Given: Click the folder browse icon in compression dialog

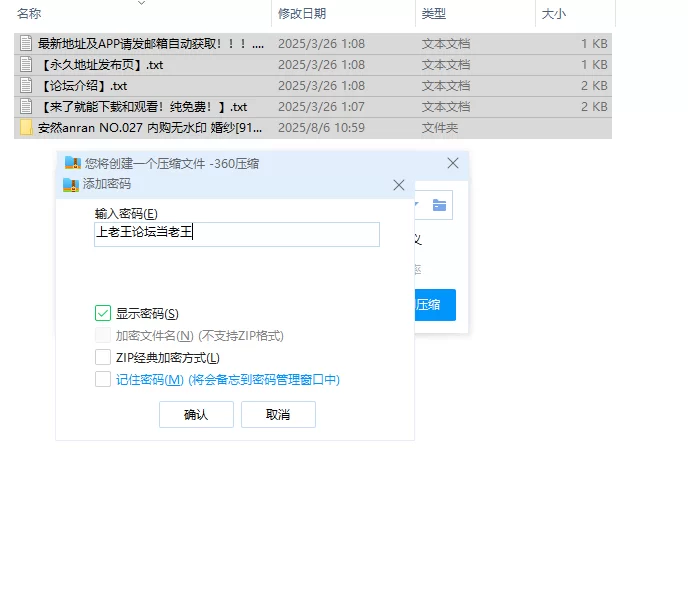Looking at the screenshot, I should pyautogui.click(x=439, y=205).
